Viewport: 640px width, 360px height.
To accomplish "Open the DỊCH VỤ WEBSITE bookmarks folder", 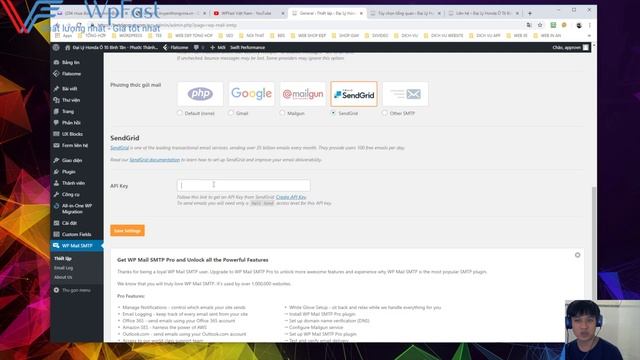I will coord(444,36).
